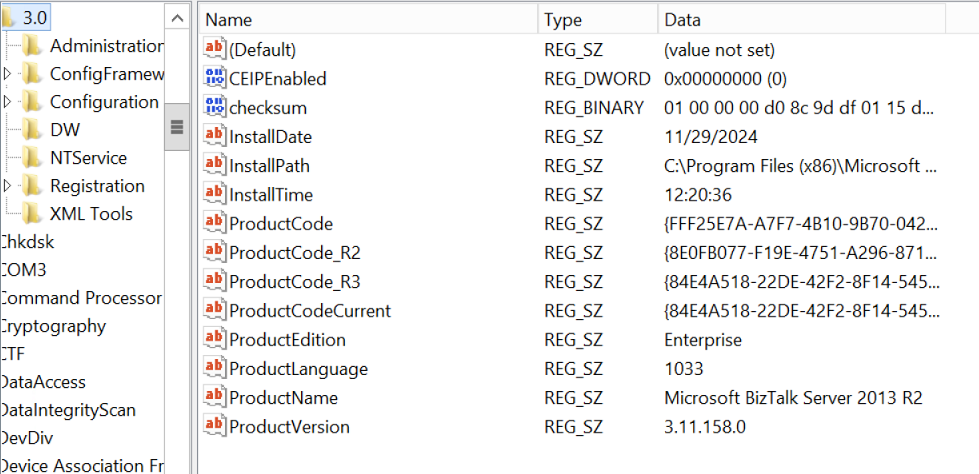The height and width of the screenshot is (474, 979).
Task: Click the ProductCode_R2 data starting {8E0FB077
Action: pyautogui.click(x=802, y=253)
